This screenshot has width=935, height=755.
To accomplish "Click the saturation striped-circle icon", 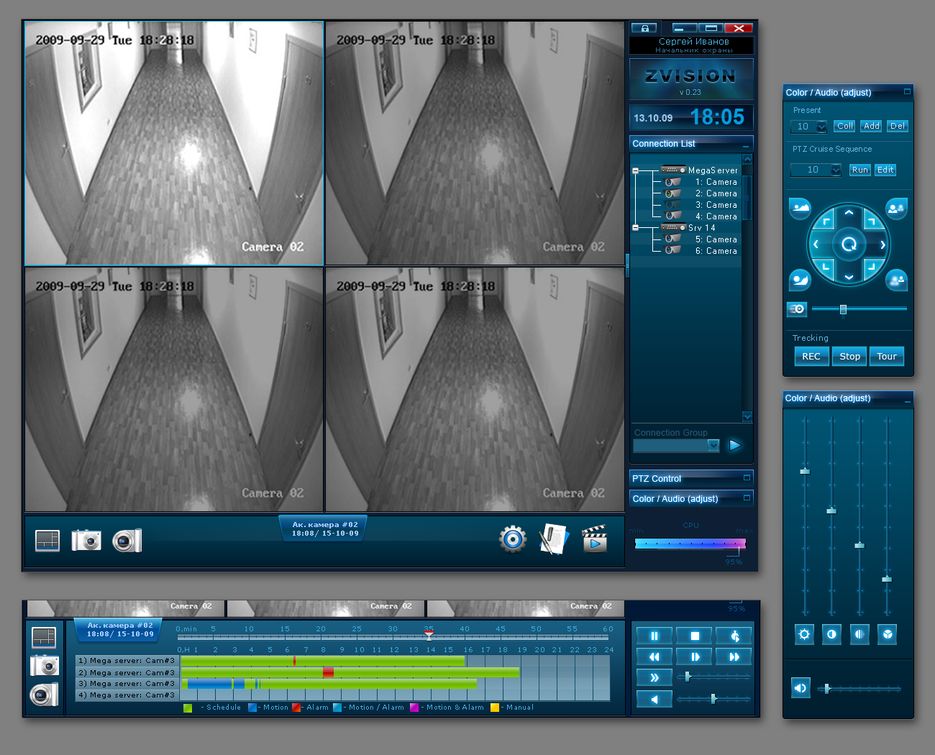I will click(x=859, y=634).
